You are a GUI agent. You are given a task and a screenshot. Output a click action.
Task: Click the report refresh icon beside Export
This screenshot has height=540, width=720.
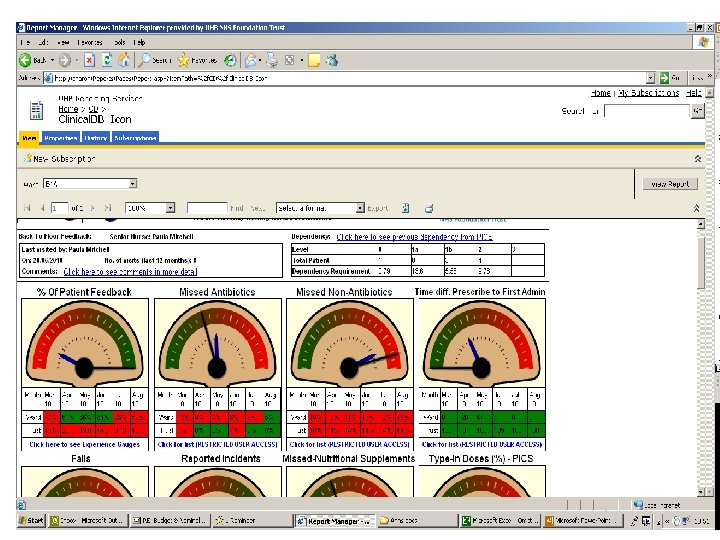(405, 208)
